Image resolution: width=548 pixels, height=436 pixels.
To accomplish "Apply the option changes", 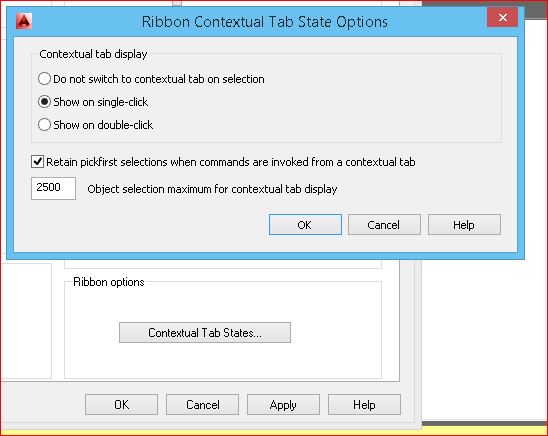I will [283, 405].
